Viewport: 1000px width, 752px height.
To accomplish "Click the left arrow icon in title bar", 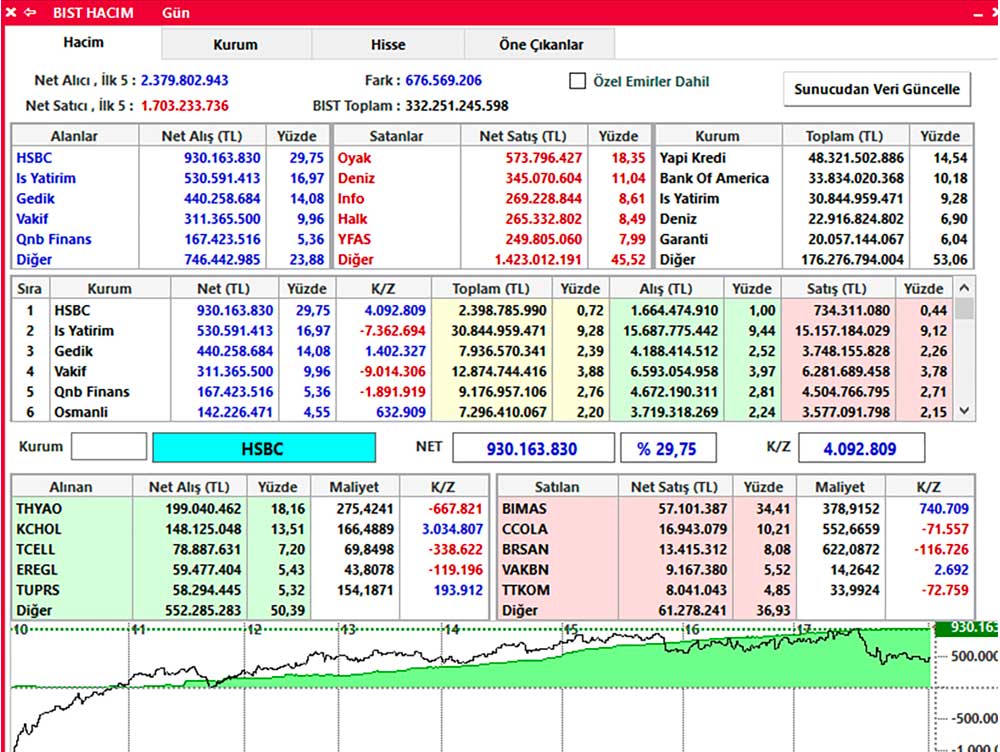I will (x=30, y=13).
